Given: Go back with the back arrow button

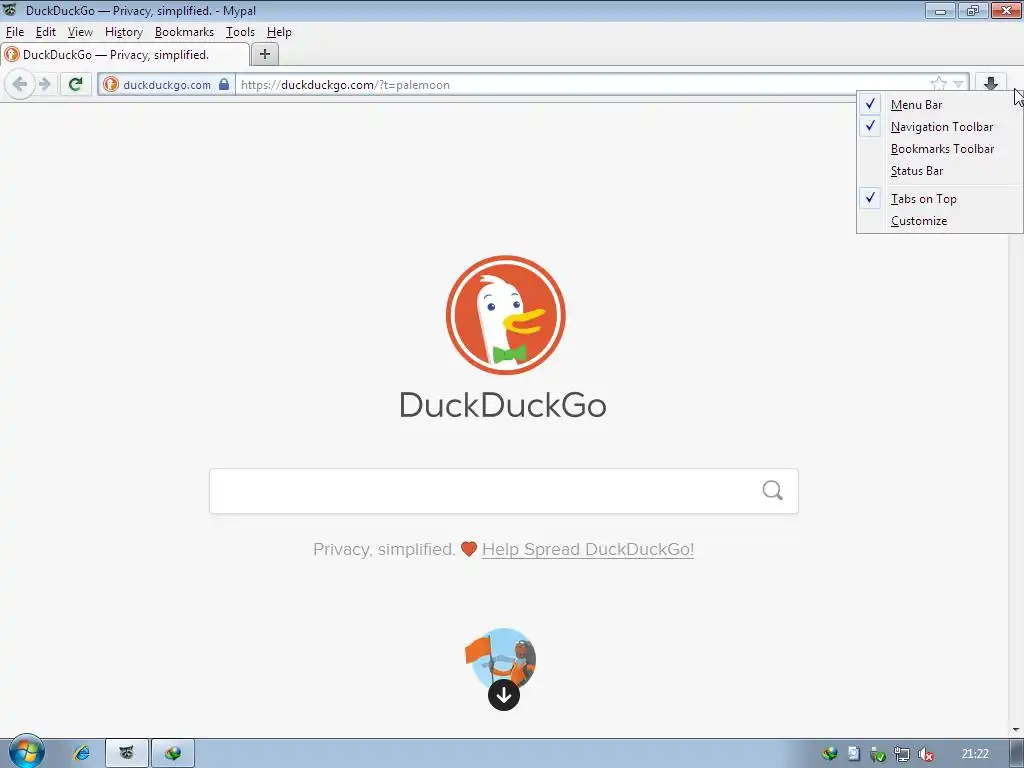Looking at the screenshot, I should [x=20, y=84].
